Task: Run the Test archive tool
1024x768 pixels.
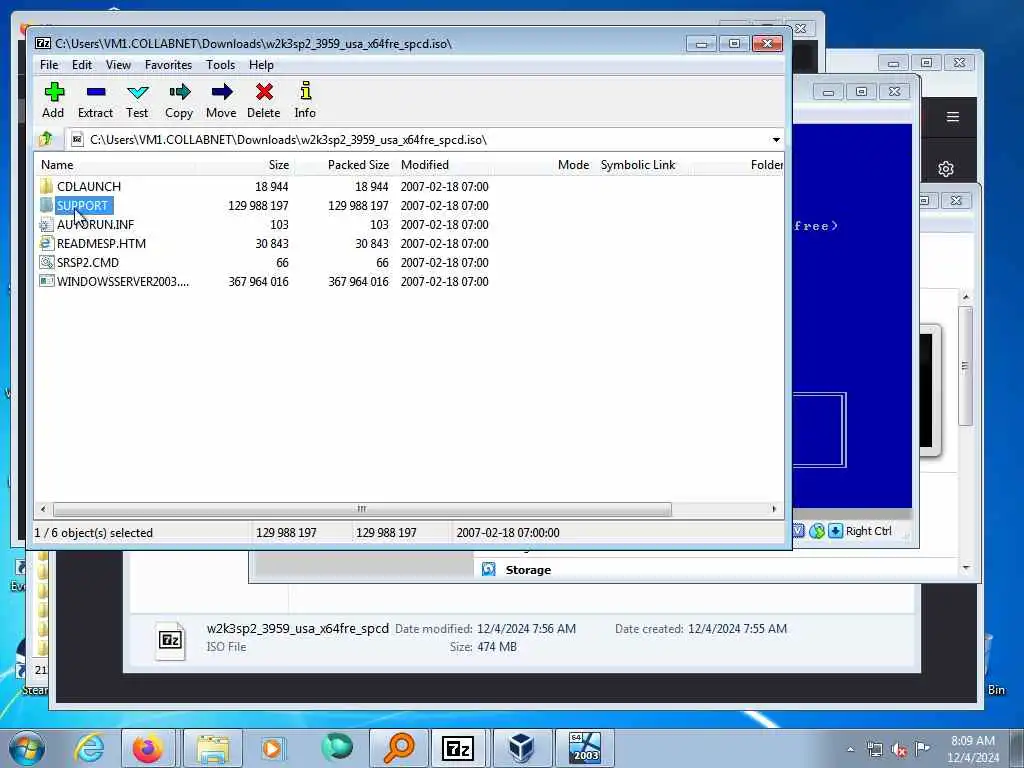Action: coord(137,100)
